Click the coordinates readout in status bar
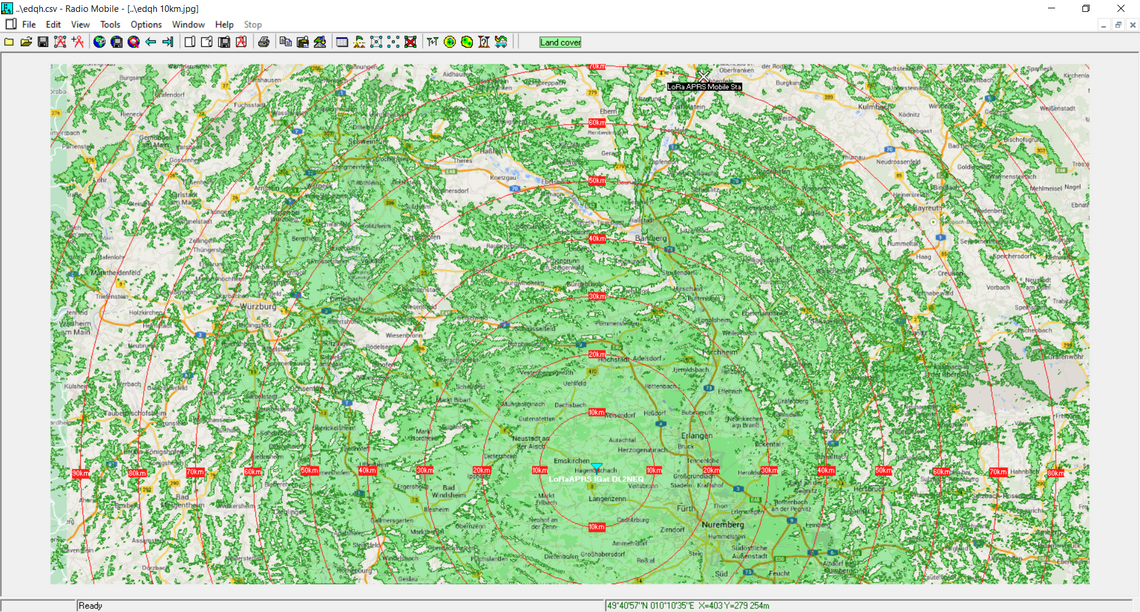This screenshot has height=612, width=1140. click(x=688, y=605)
